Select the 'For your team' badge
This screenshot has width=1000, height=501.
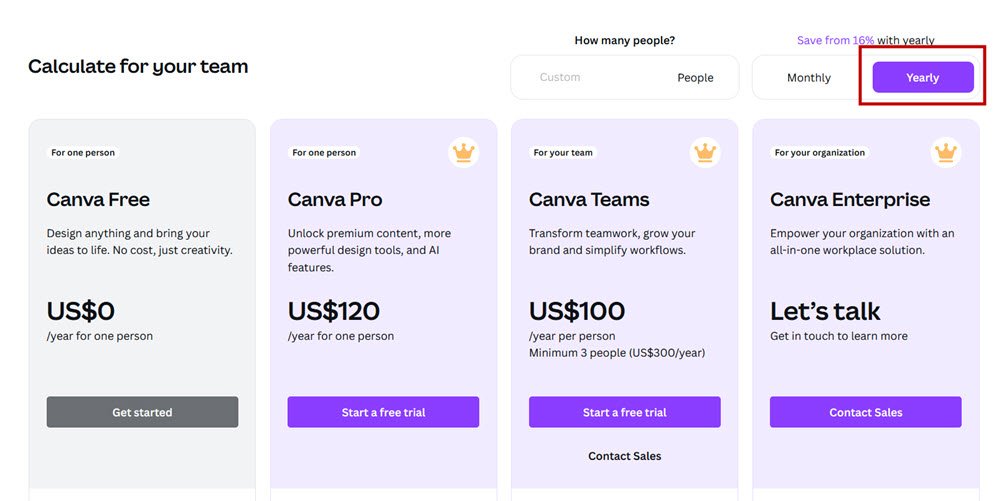(x=563, y=153)
